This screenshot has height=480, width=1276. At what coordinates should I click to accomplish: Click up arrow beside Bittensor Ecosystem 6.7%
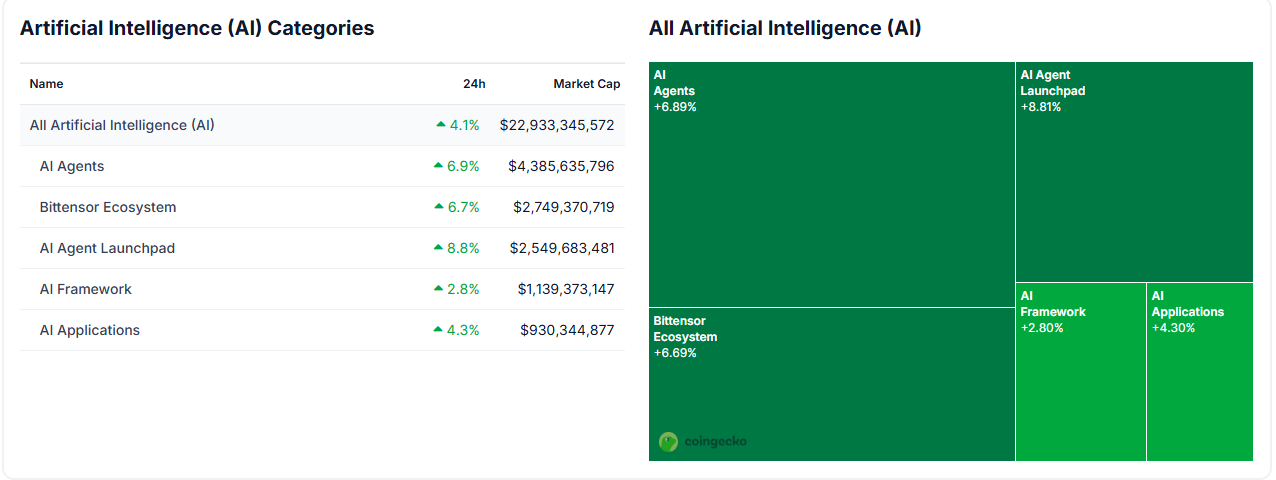point(438,207)
